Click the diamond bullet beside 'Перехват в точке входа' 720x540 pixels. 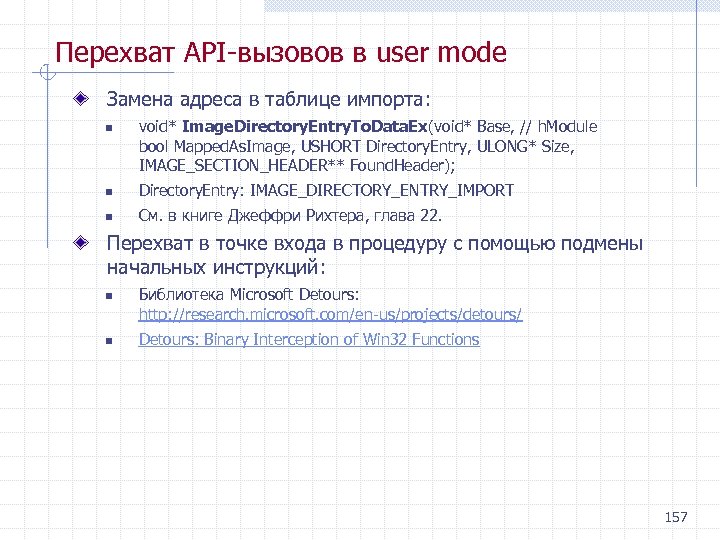tap(81, 242)
